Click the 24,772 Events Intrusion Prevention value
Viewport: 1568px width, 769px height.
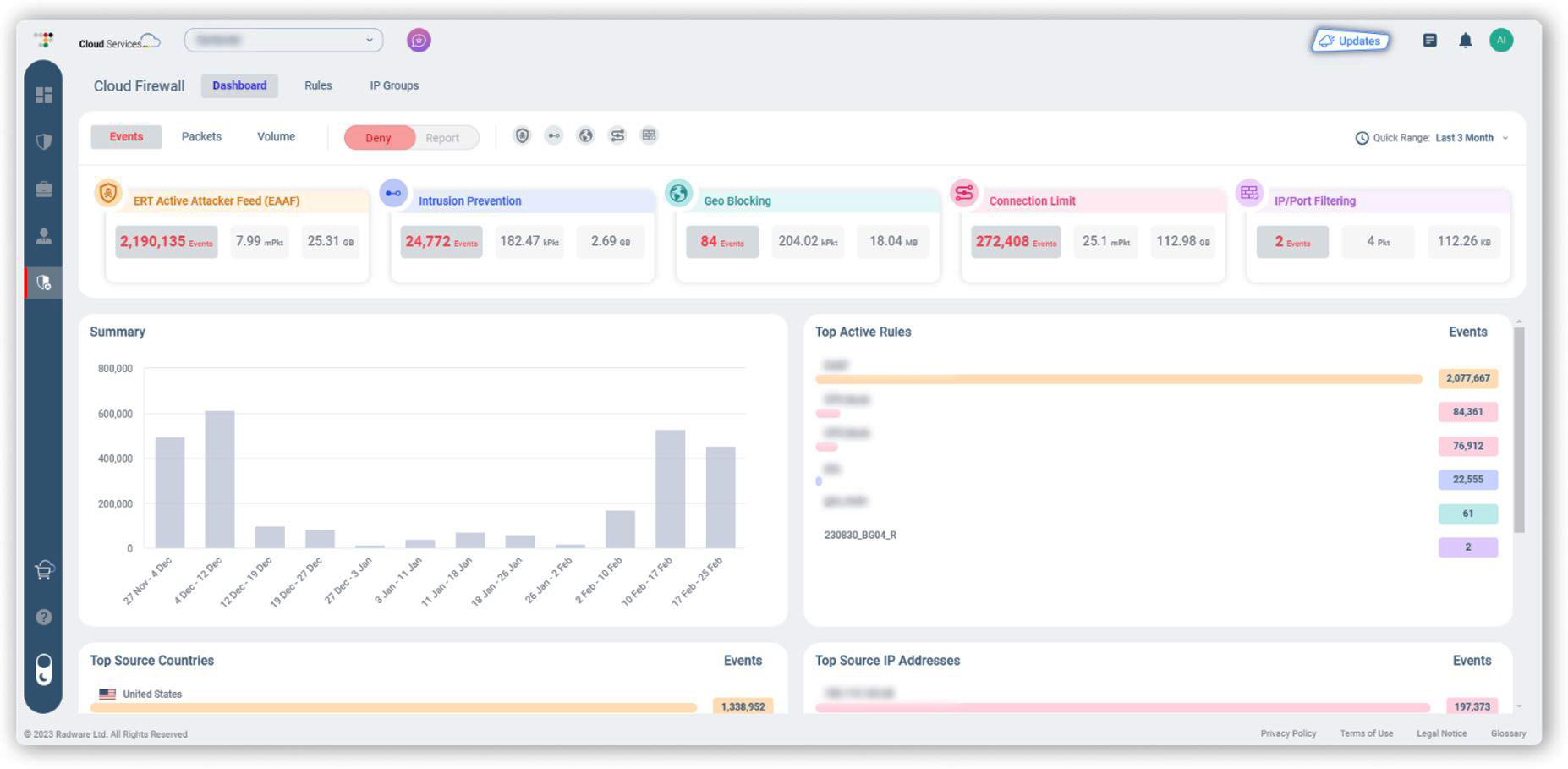pos(441,242)
